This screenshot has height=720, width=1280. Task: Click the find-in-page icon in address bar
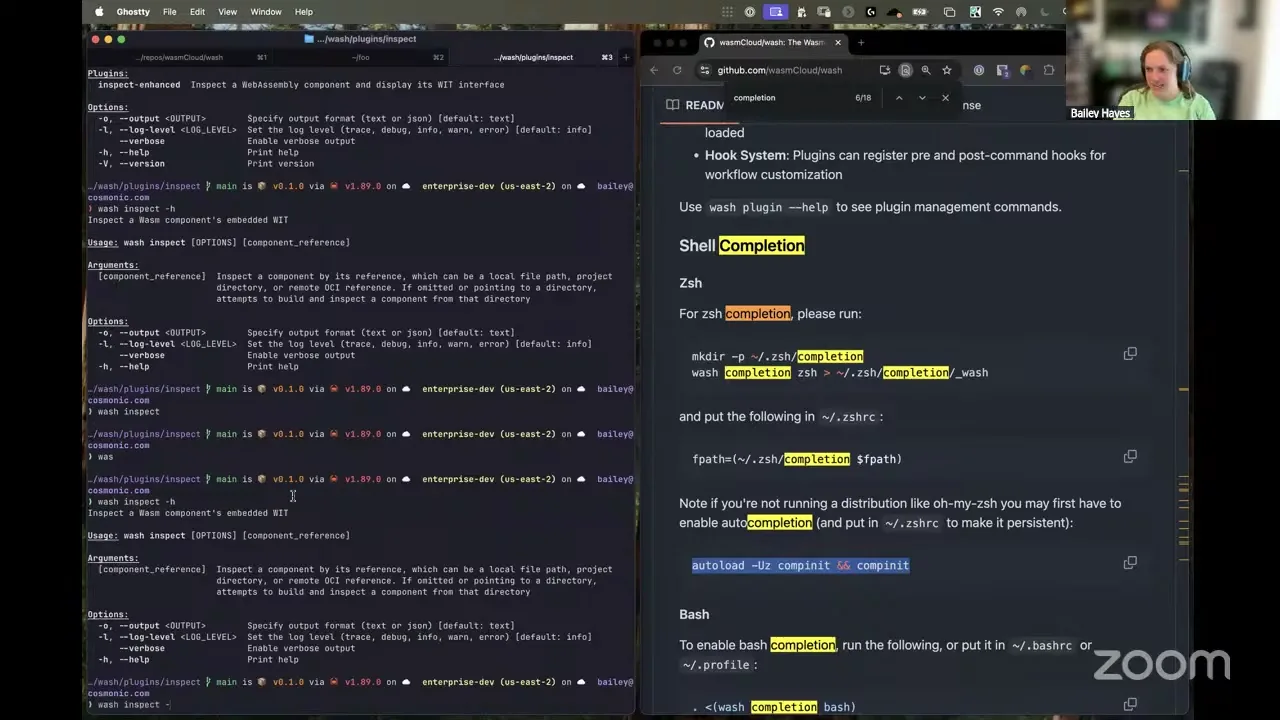pyautogui.click(x=905, y=70)
